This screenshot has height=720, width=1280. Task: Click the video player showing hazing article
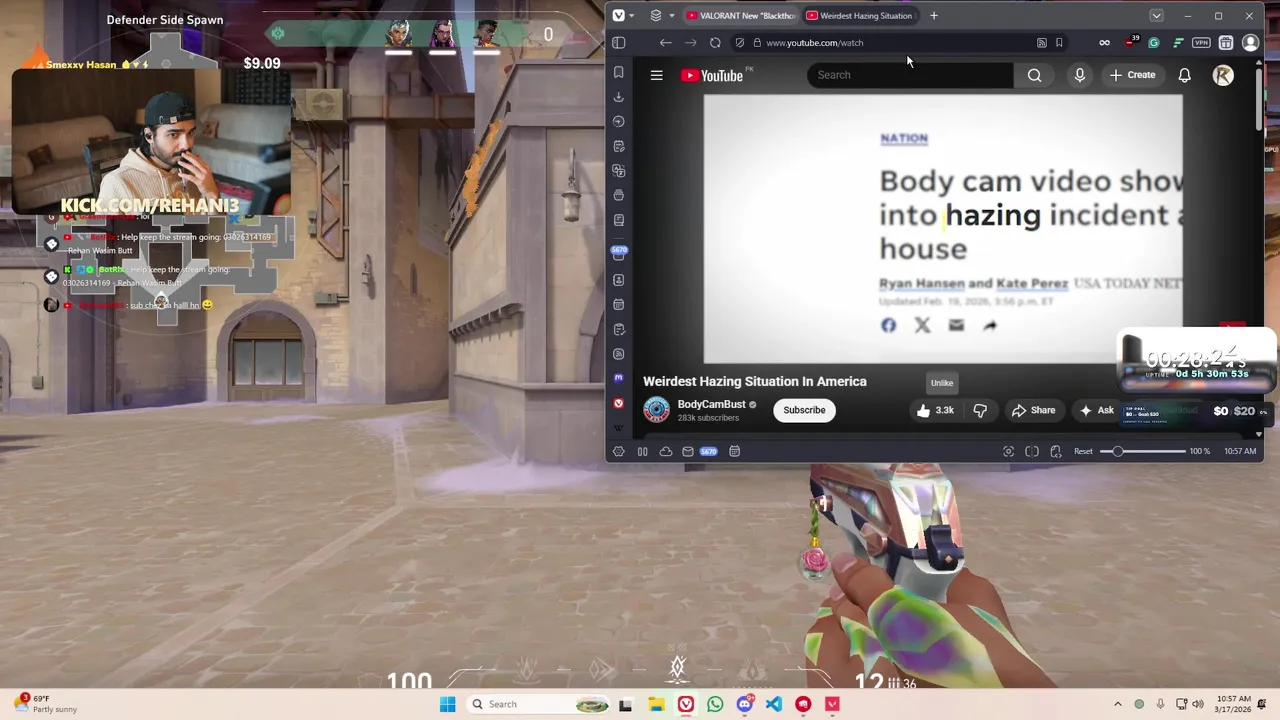pos(942,229)
